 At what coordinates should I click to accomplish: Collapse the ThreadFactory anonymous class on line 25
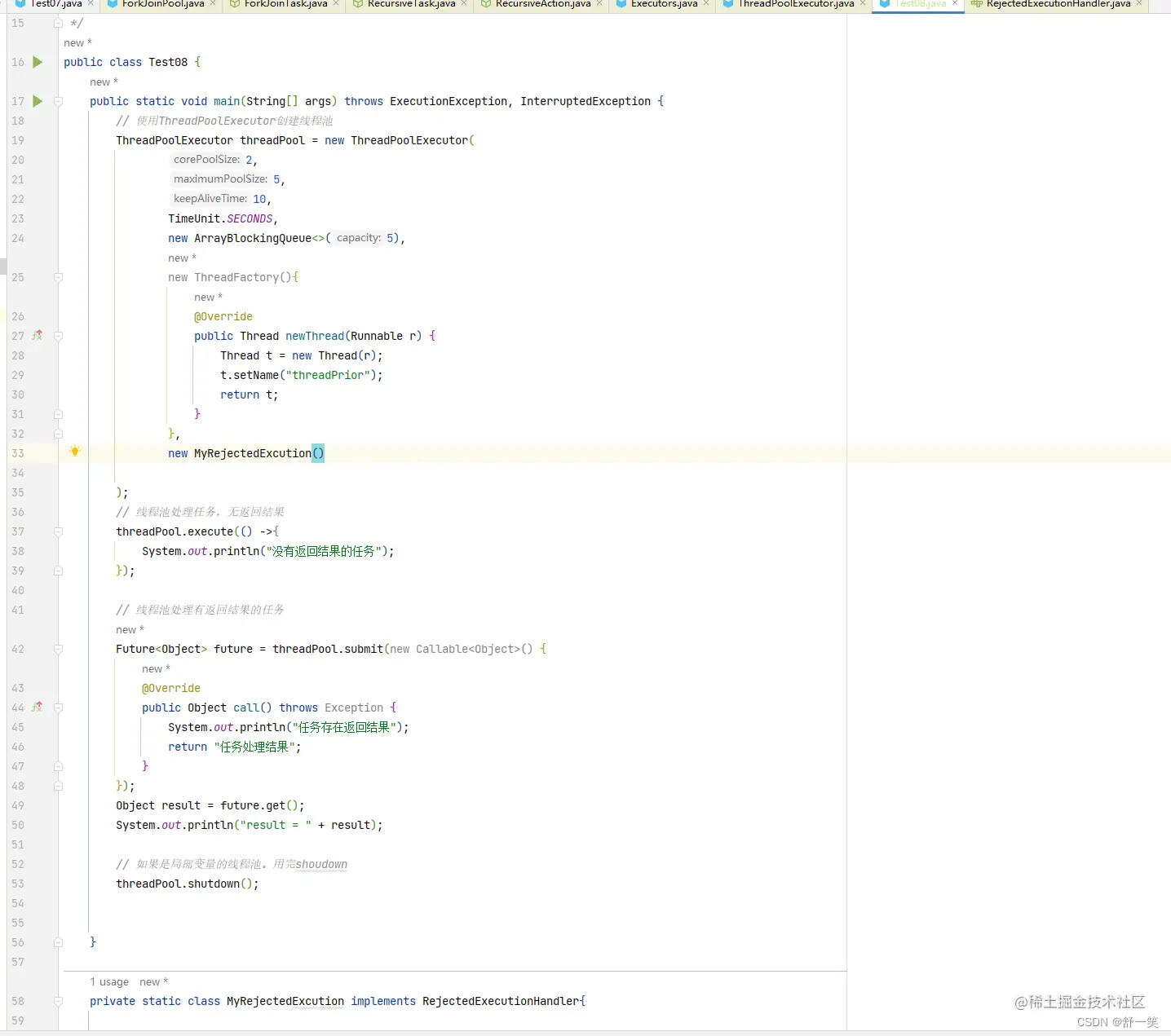pos(58,277)
